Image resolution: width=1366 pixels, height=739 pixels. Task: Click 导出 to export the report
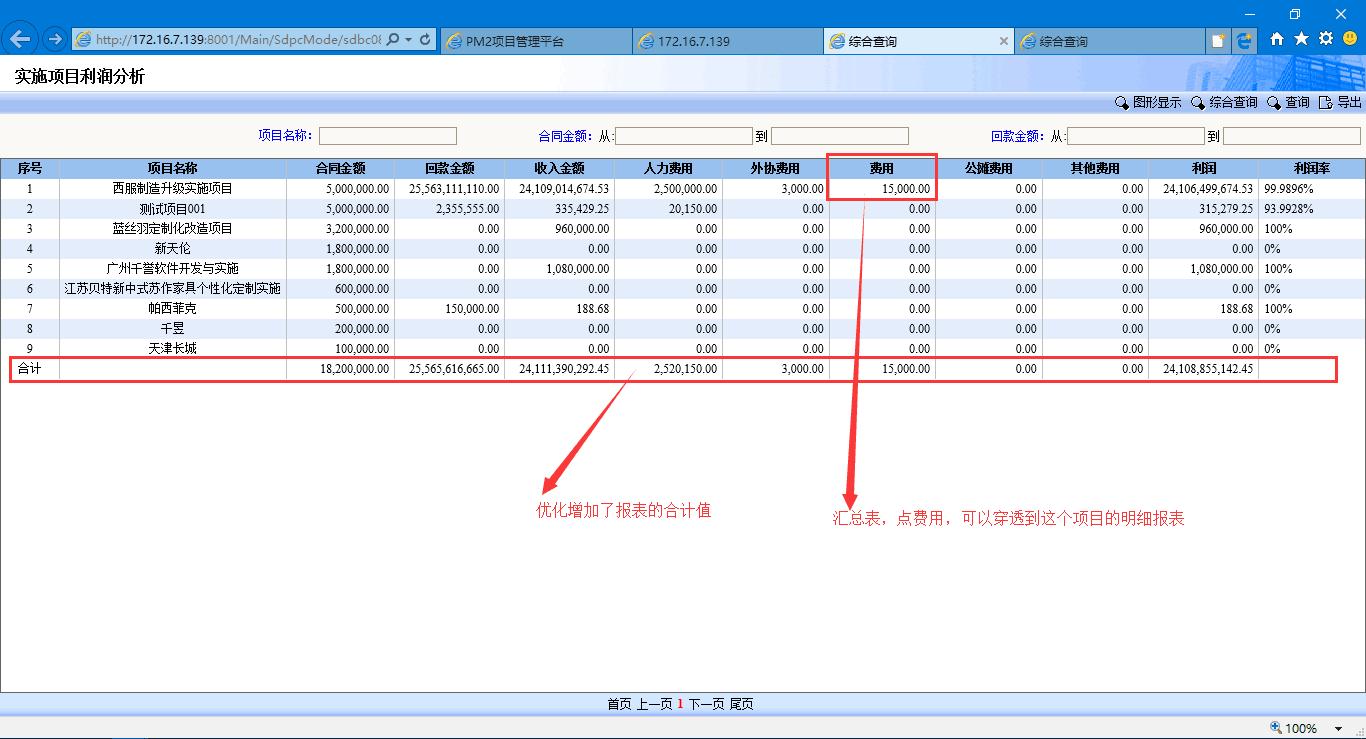point(1340,103)
